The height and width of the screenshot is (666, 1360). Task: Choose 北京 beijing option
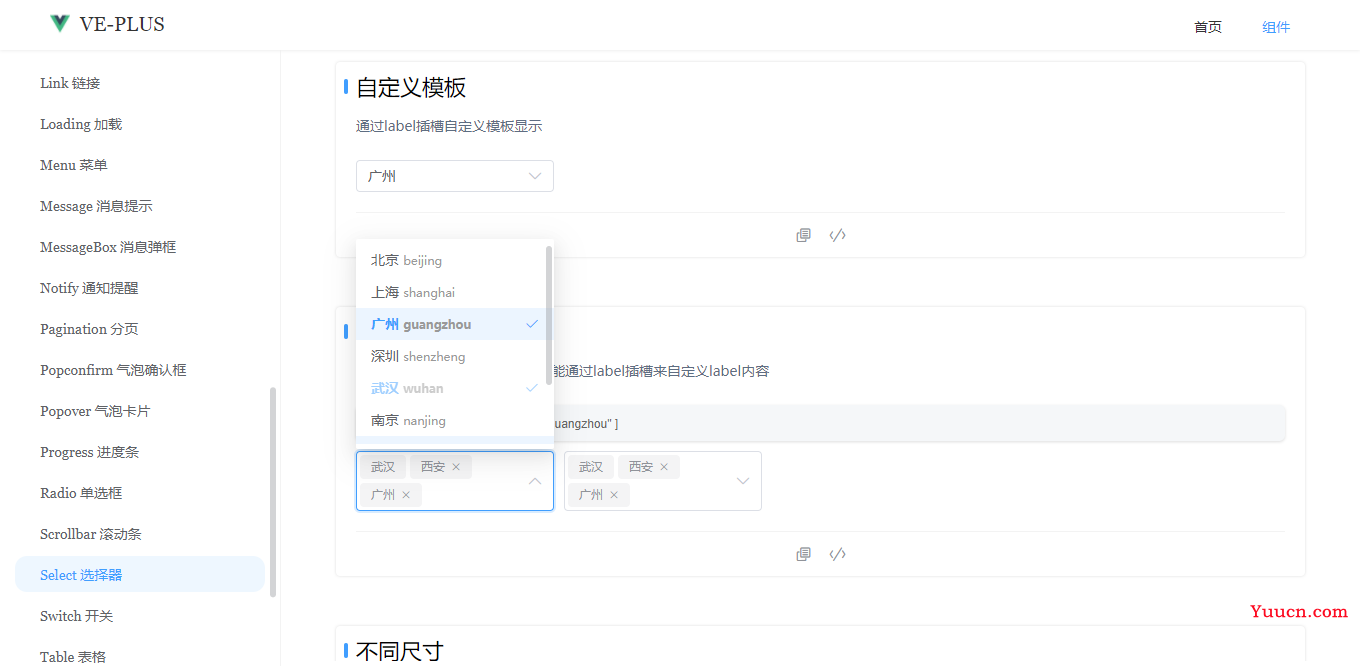[450, 260]
